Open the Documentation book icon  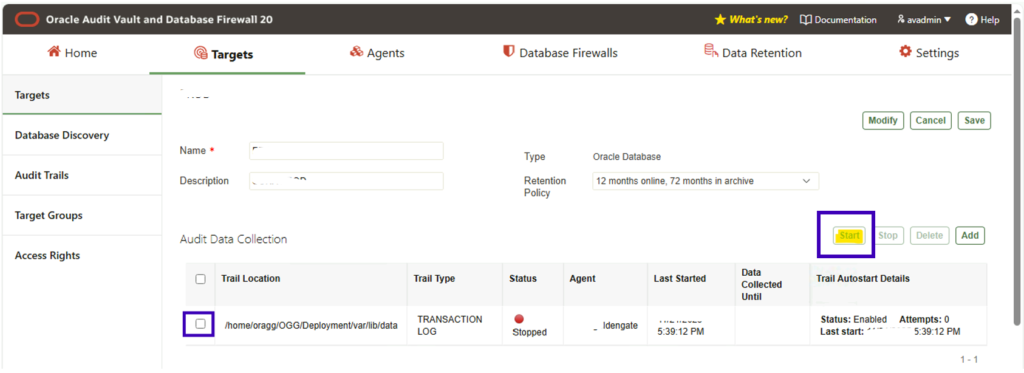(806, 20)
